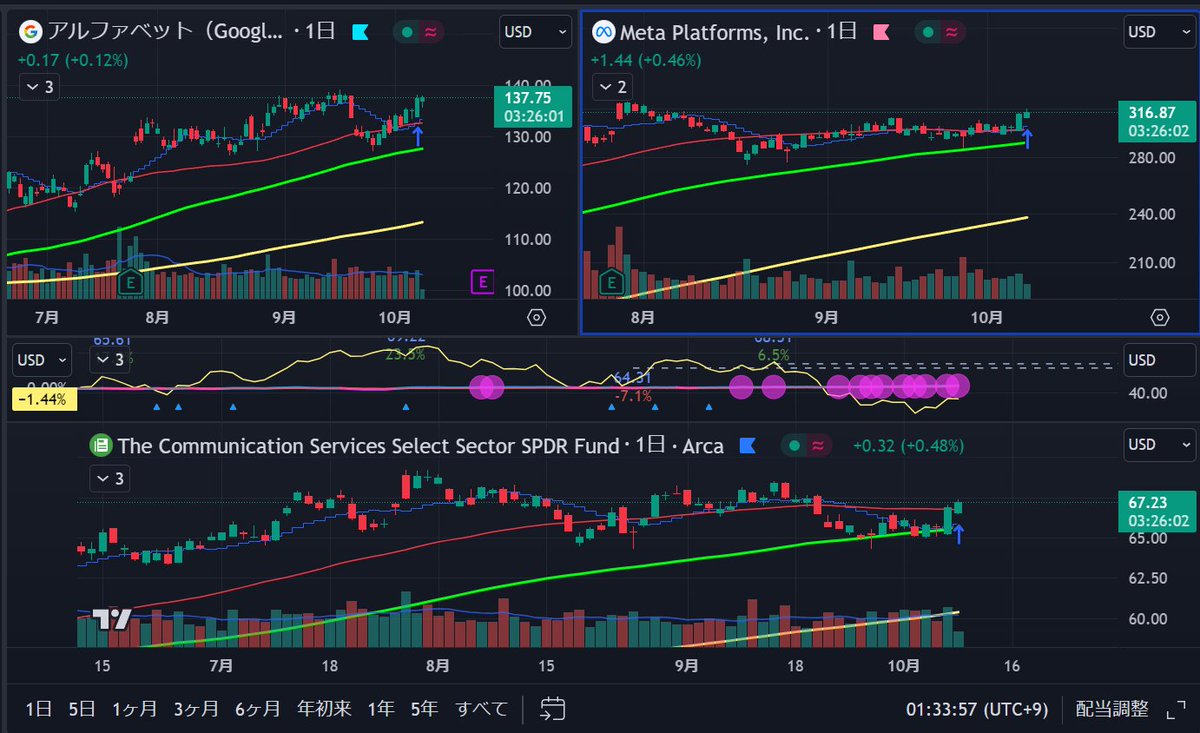Click the first blue triangle marker in indicator pane
1200x733 pixels.
tap(157, 407)
